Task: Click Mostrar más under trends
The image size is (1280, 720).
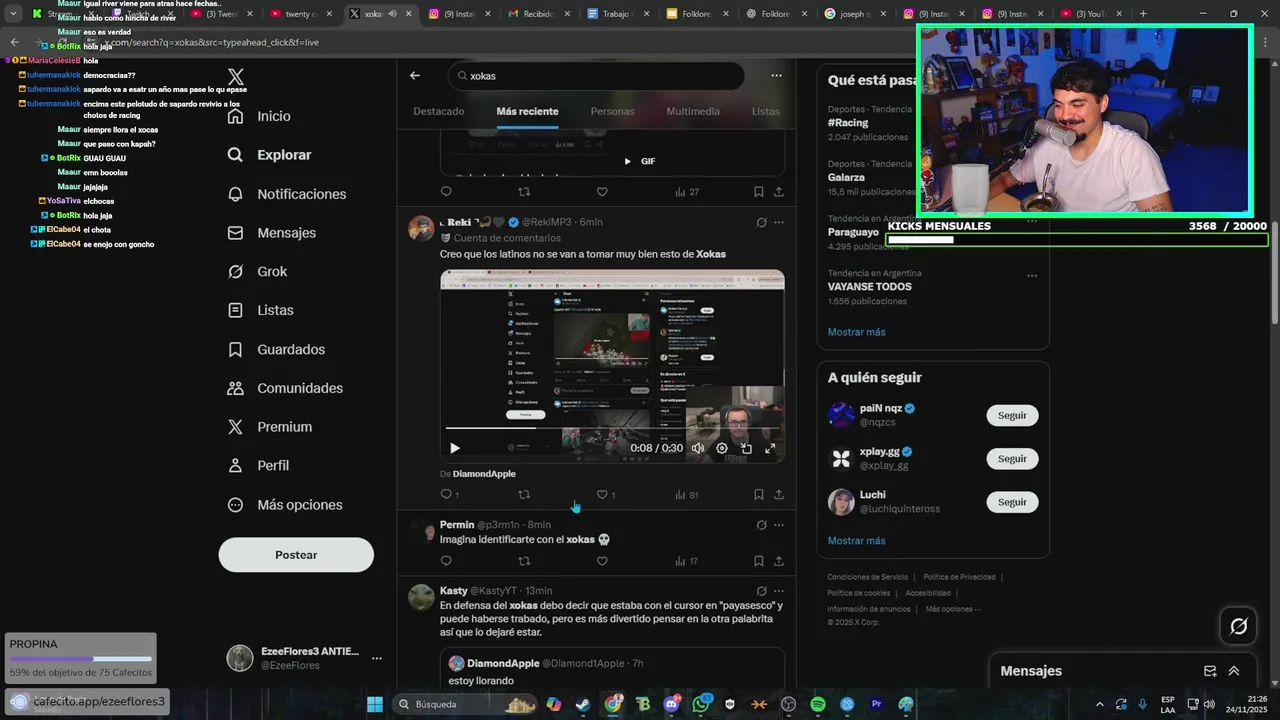Action: pyautogui.click(x=856, y=332)
